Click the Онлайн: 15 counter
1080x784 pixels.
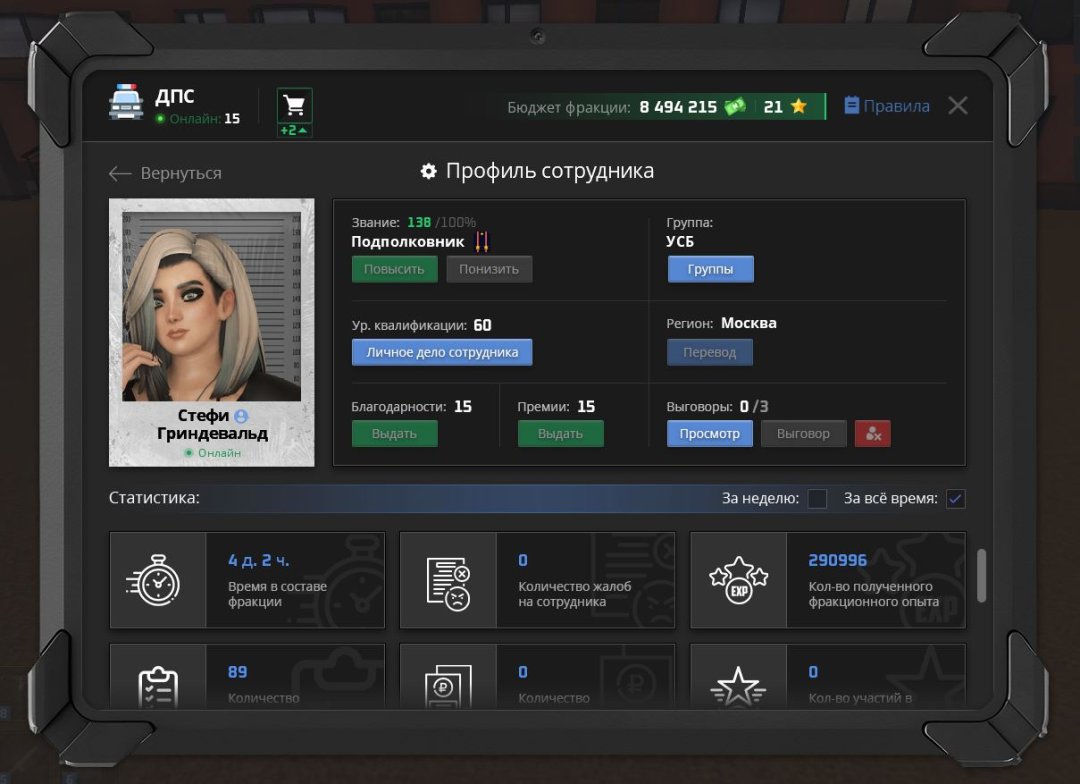point(198,118)
